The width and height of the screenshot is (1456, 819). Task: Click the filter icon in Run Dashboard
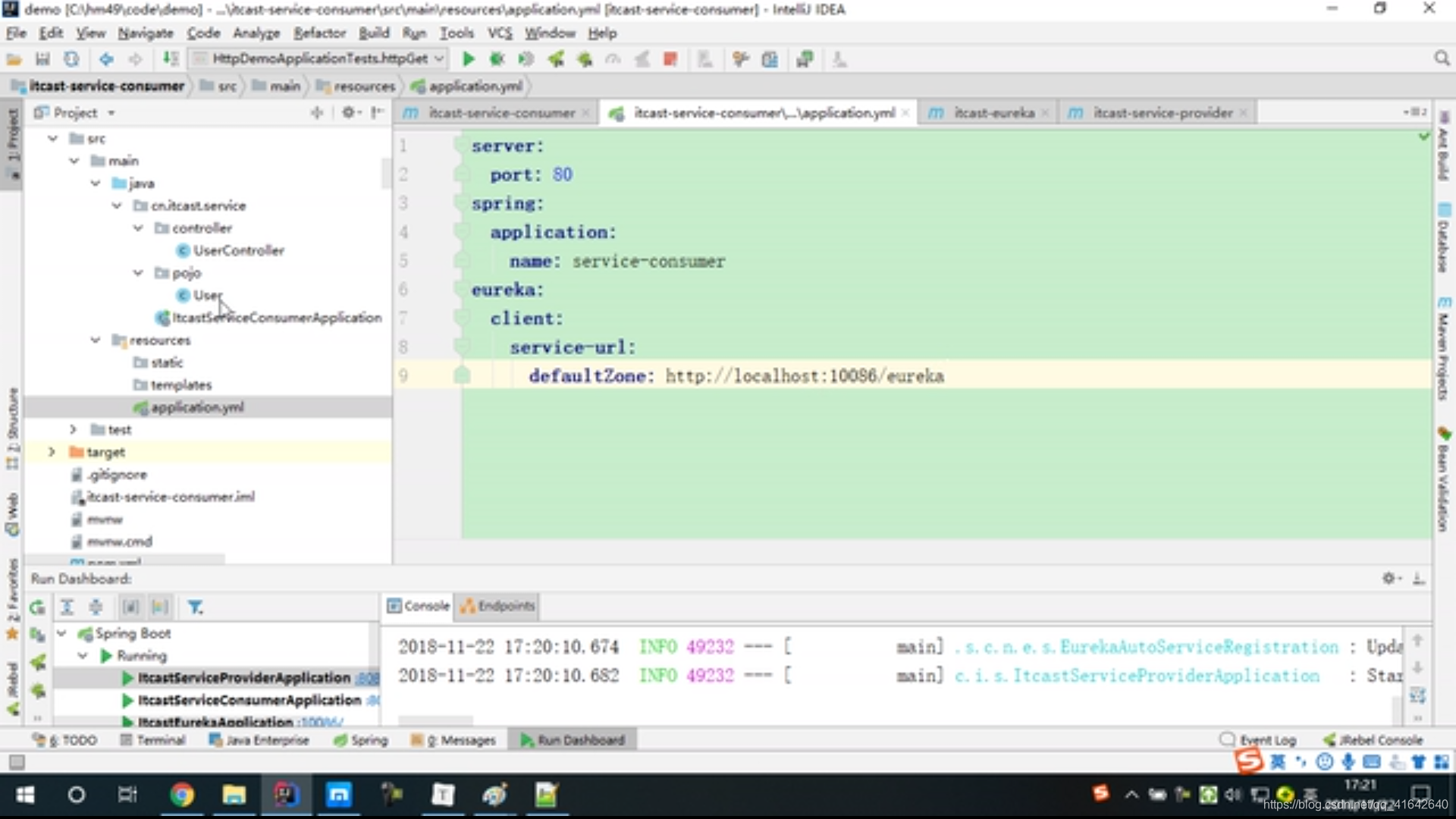(195, 607)
